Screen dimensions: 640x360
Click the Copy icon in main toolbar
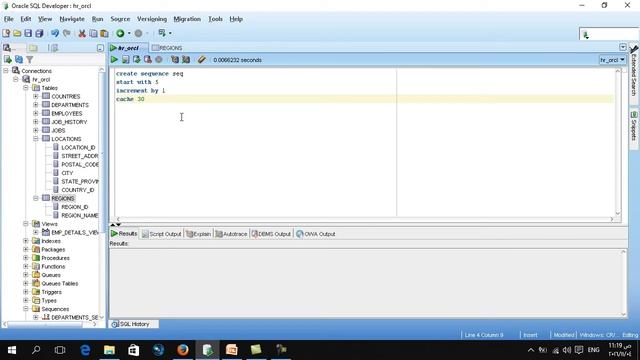pos(93,33)
